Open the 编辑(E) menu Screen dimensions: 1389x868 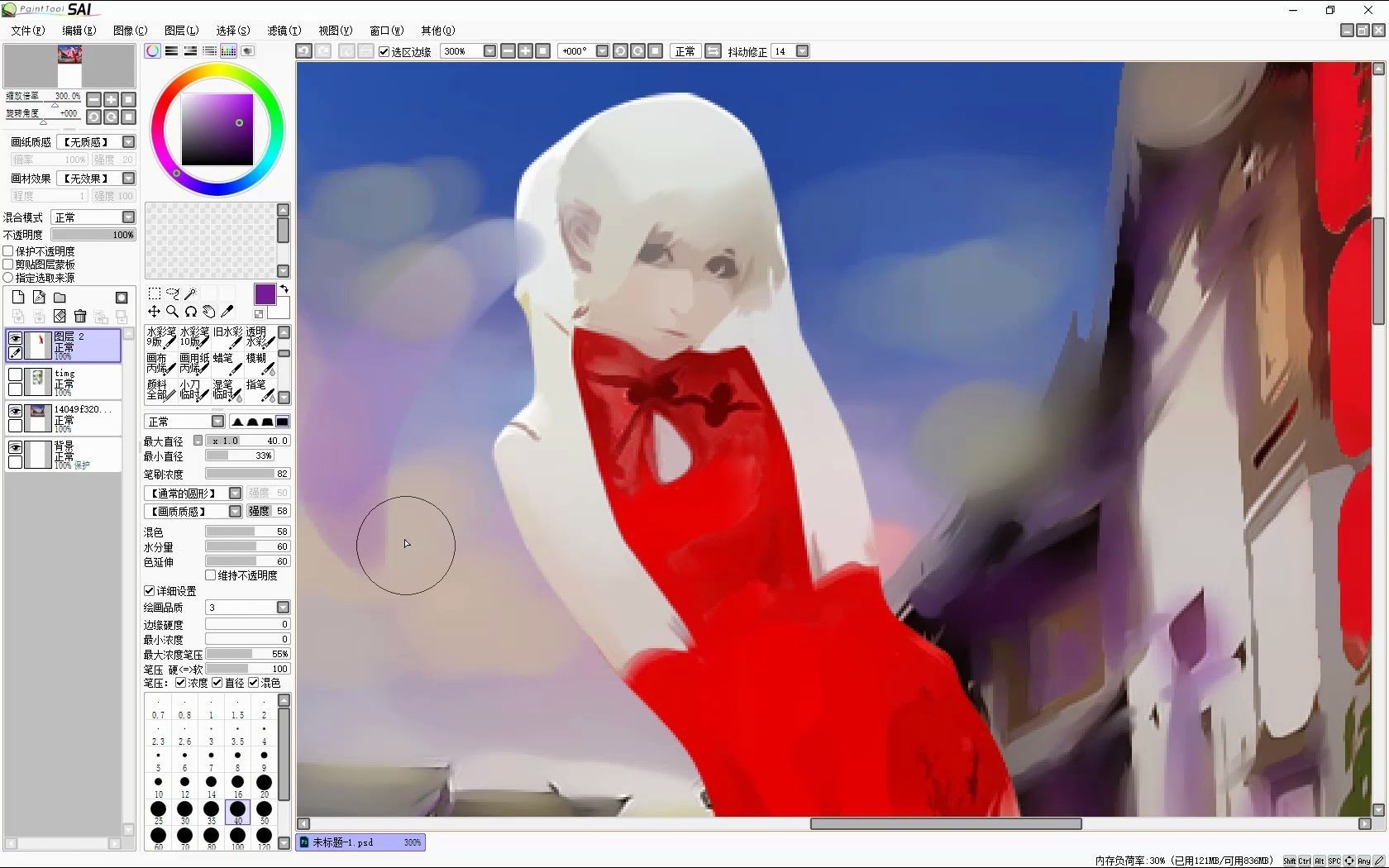(x=79, y=31)
